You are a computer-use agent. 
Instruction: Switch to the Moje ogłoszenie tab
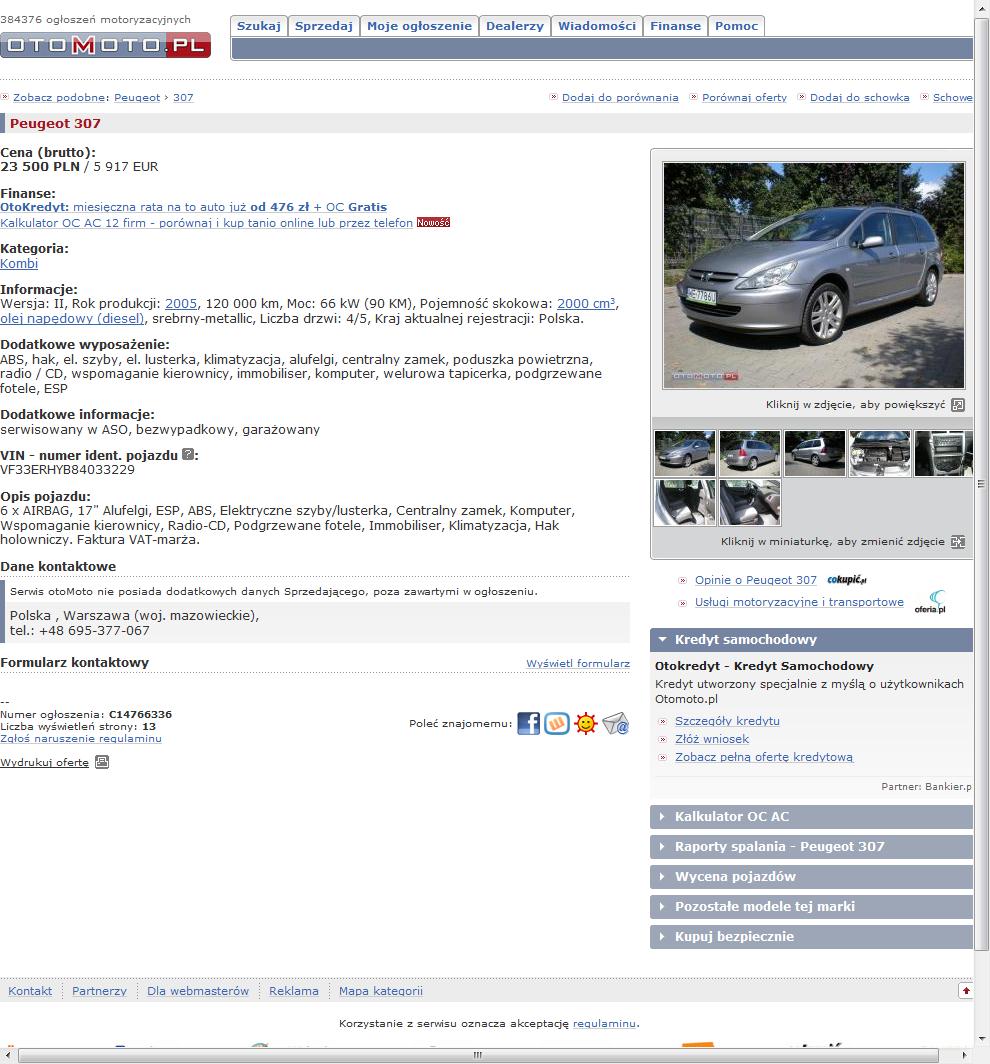click(419, 26)
